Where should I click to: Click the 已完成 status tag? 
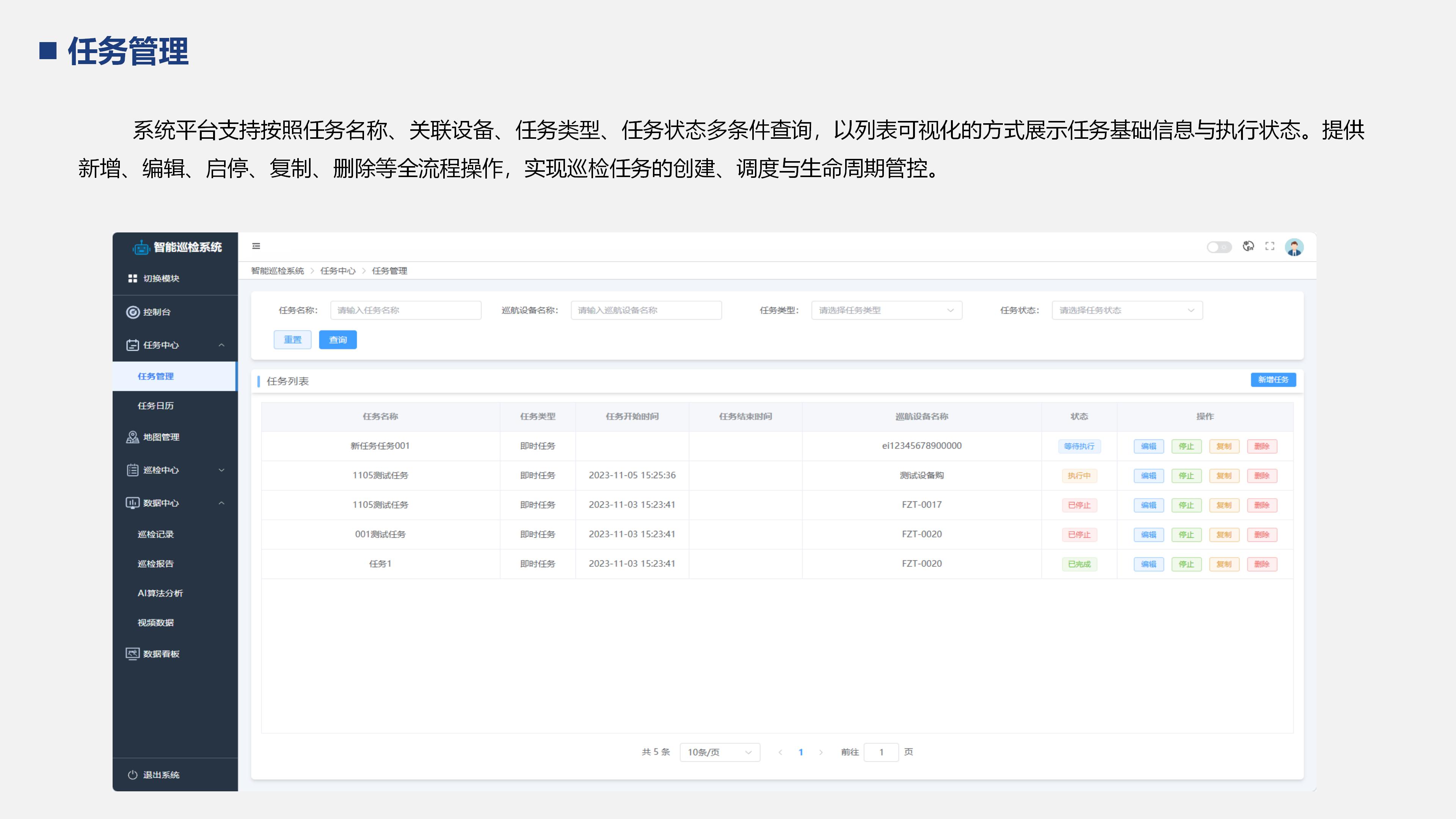pos(1079,564)
